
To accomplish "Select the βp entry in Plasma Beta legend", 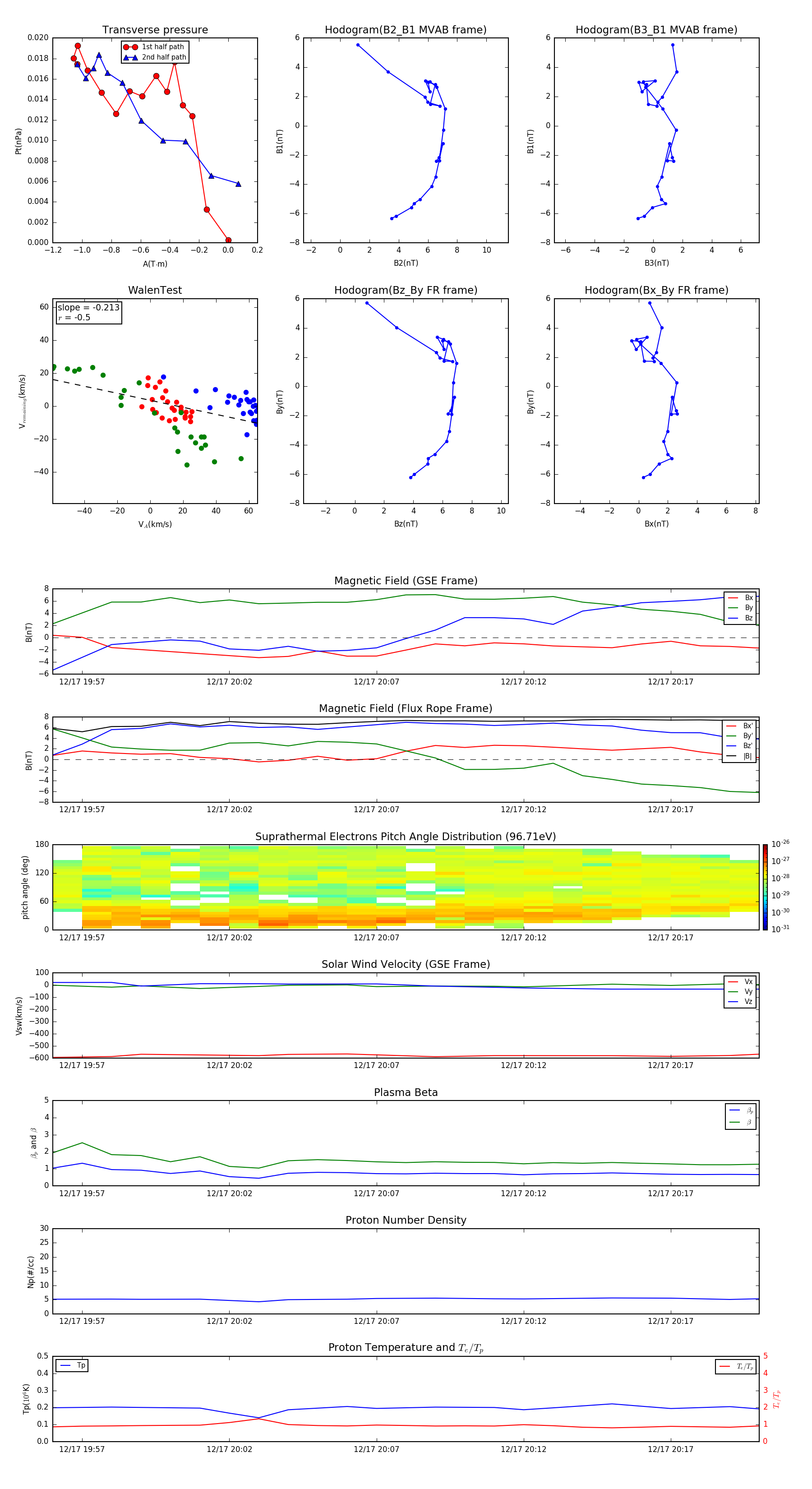I will 741,1110.
